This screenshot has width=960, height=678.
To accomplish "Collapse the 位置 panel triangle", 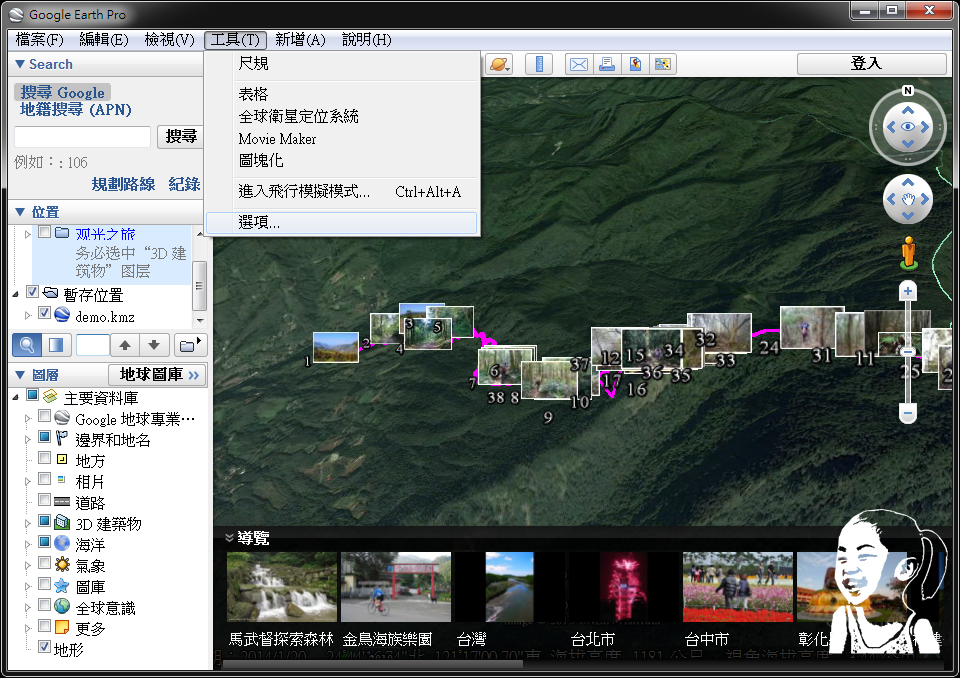I will click(x=20, y=212).
